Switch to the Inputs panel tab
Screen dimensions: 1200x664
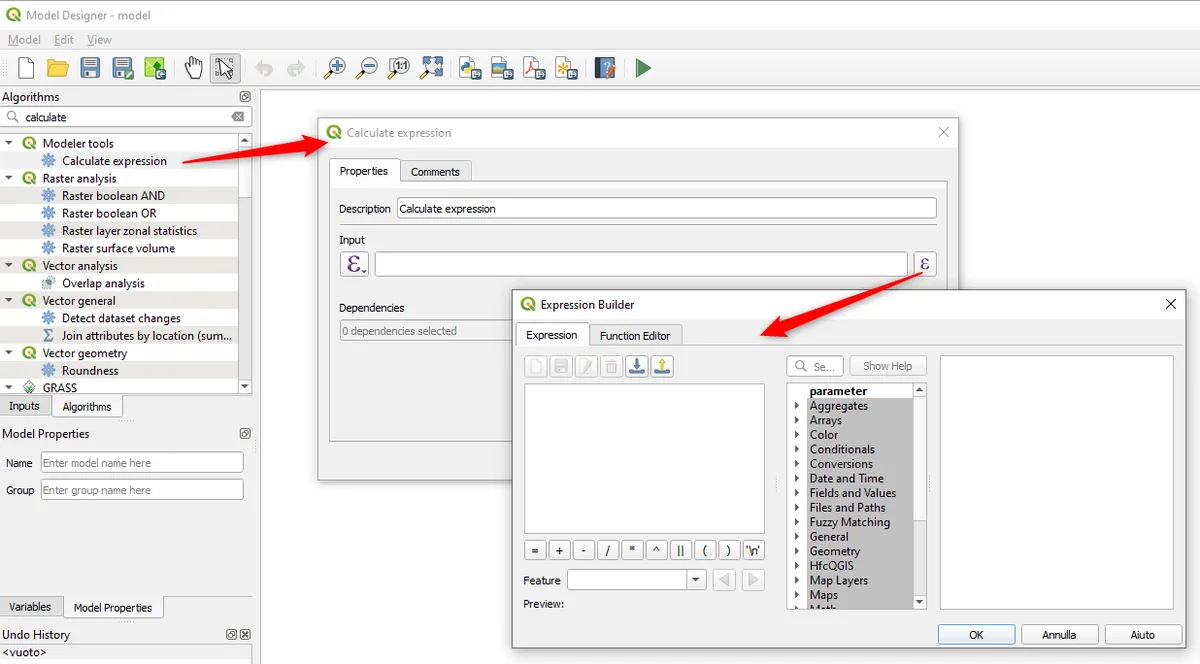click(24, 406)
